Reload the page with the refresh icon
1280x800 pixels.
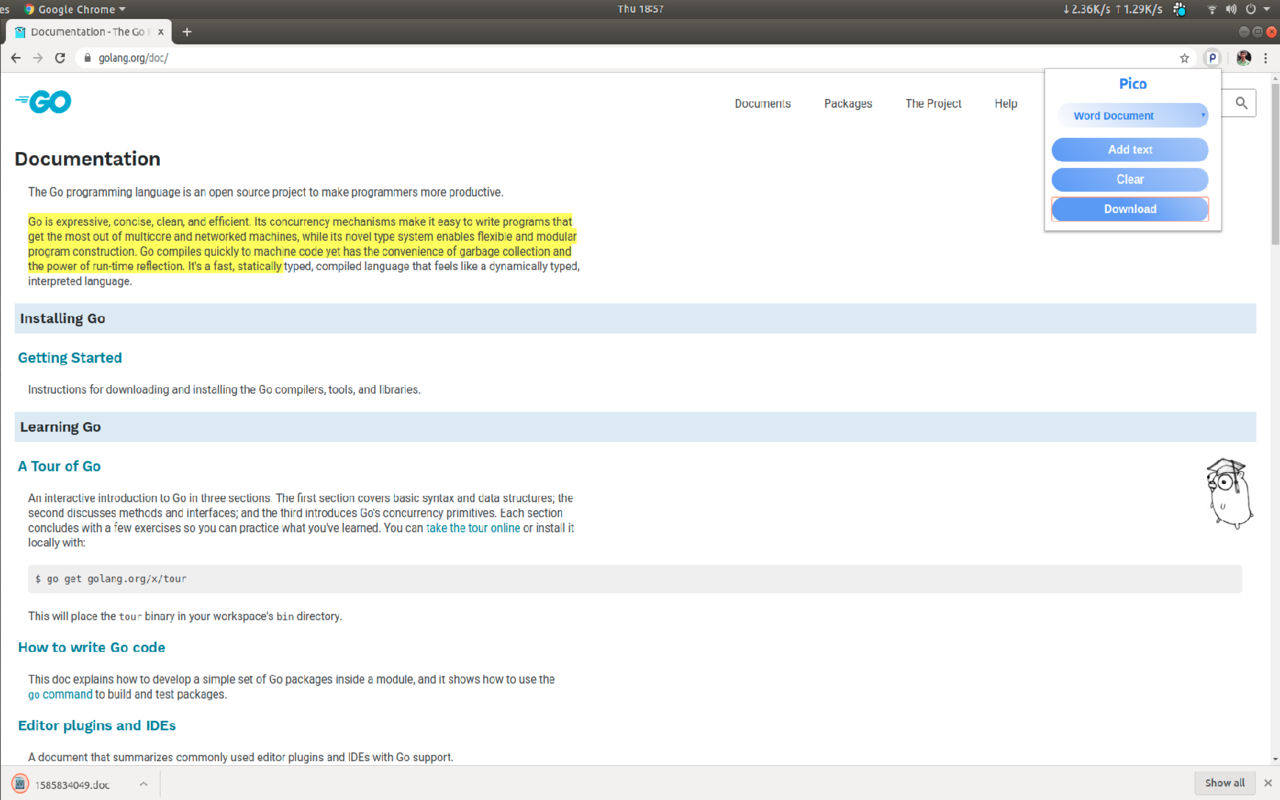click(x=60, y=58)
